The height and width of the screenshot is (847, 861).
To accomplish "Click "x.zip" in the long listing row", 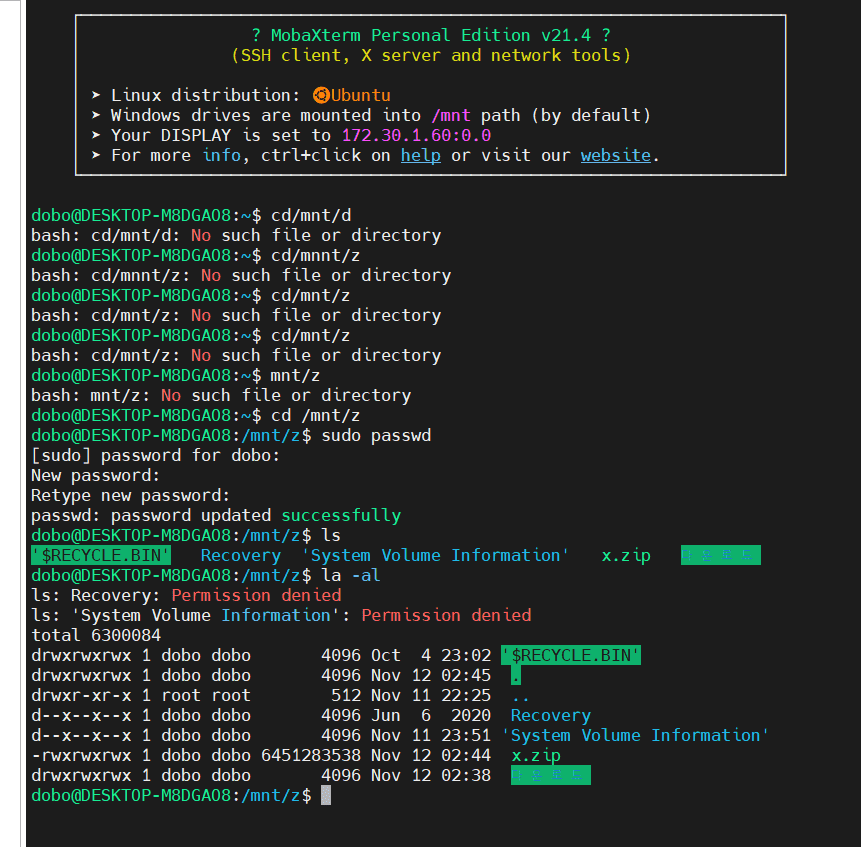I will pos(536,756).
